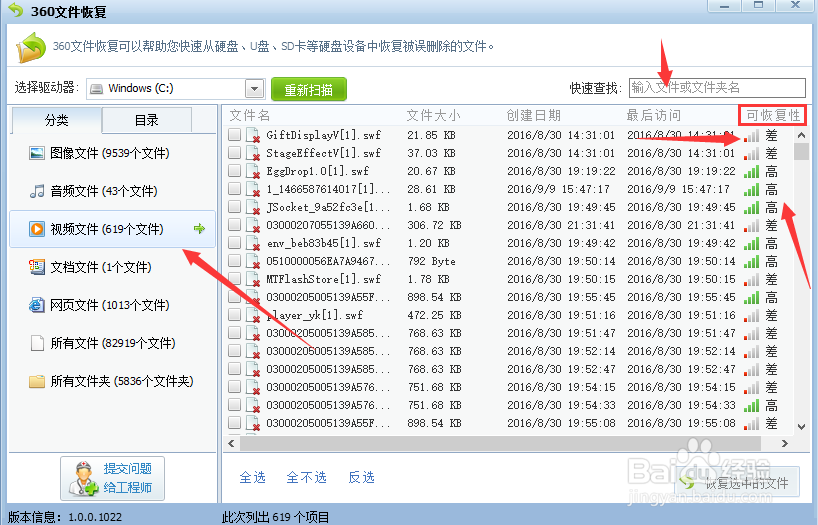The width and height of the screenshot is (818, 525).
Task: Check the box for GiftDisplayV[1].swf
Action: pyautogui.click(x=234, y=135)
